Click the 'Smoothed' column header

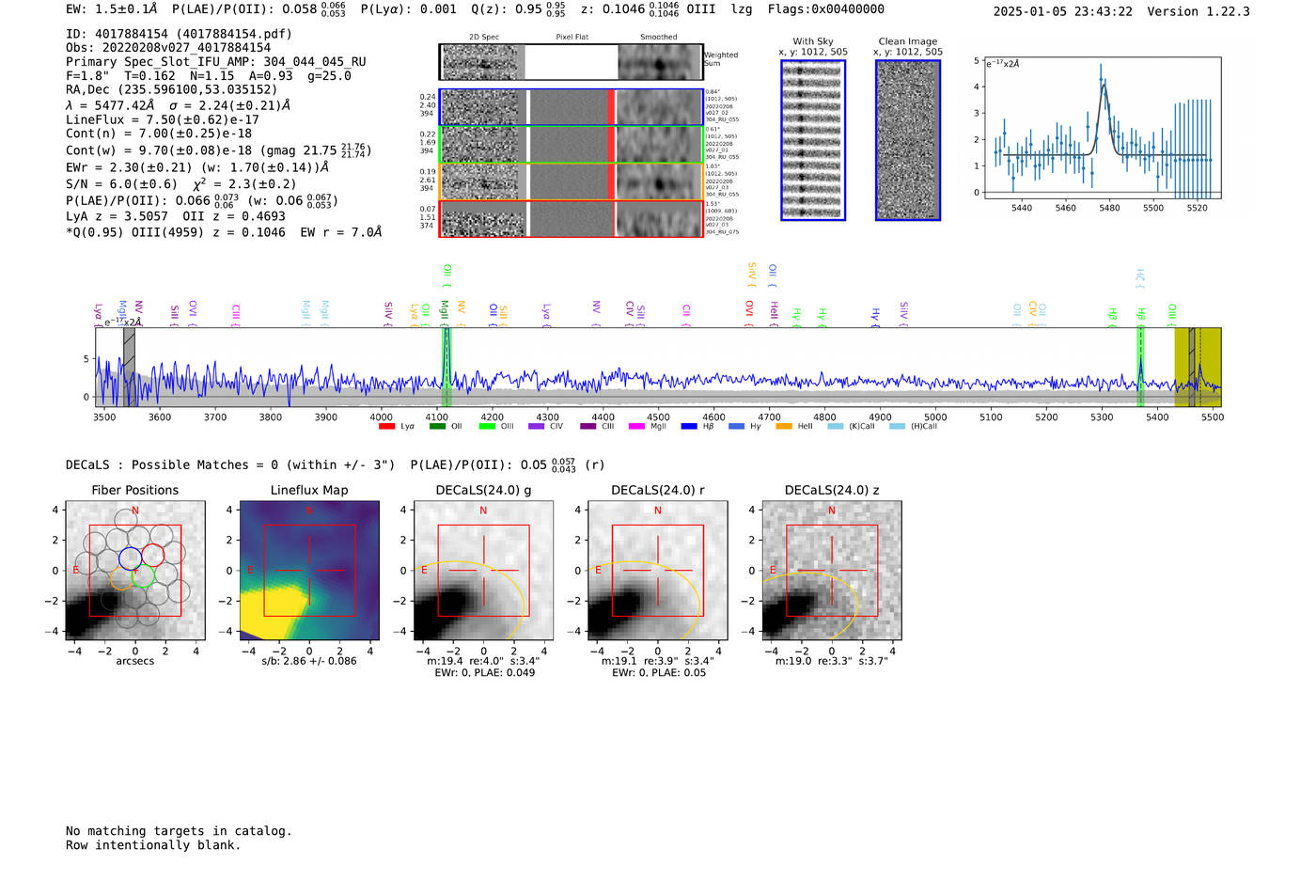click(x=659, y=38)
